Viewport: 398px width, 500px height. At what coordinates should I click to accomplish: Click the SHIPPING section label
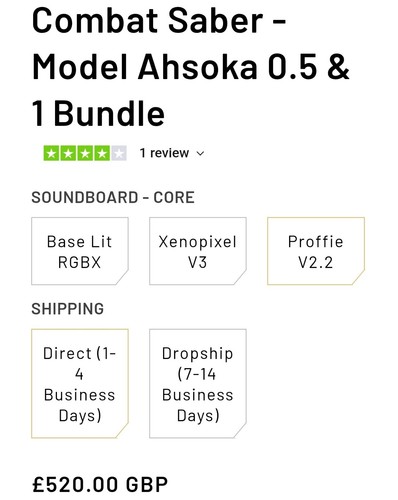tap(68, 309)
